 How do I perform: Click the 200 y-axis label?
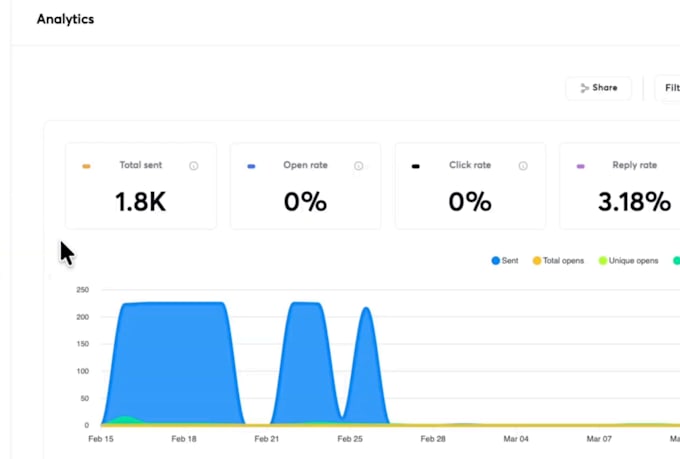tap(82, 317)
